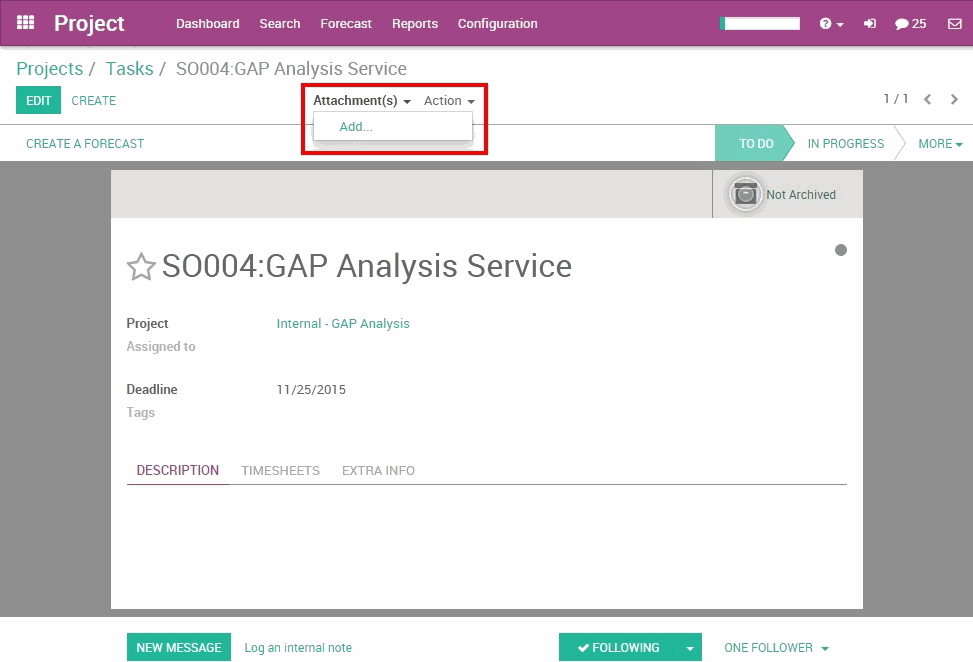Click the planning progress bar in the header
The image size is (973, 662).
pos(759,21)
